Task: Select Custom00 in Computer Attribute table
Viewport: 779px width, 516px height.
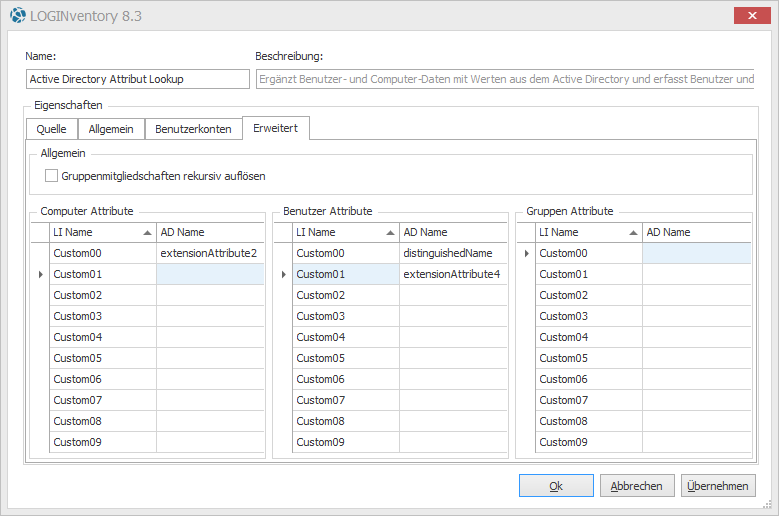Action: tap(103, 253)
